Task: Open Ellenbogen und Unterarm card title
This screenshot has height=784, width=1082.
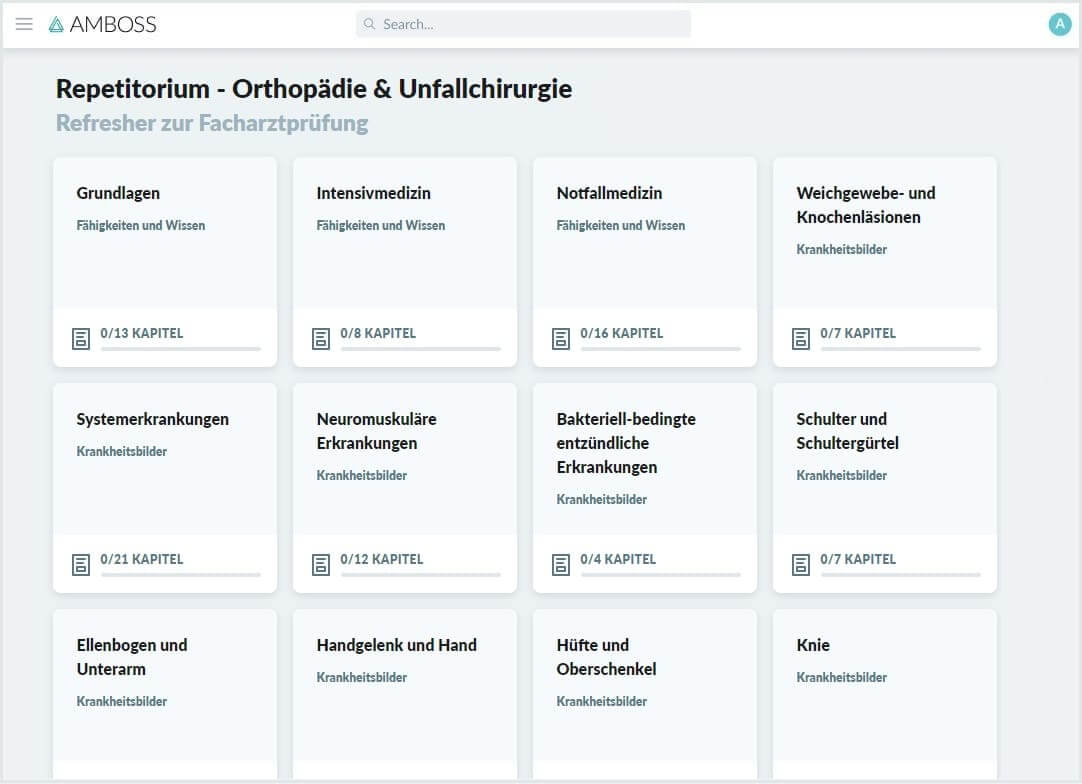Action: (x=132, y=657)
